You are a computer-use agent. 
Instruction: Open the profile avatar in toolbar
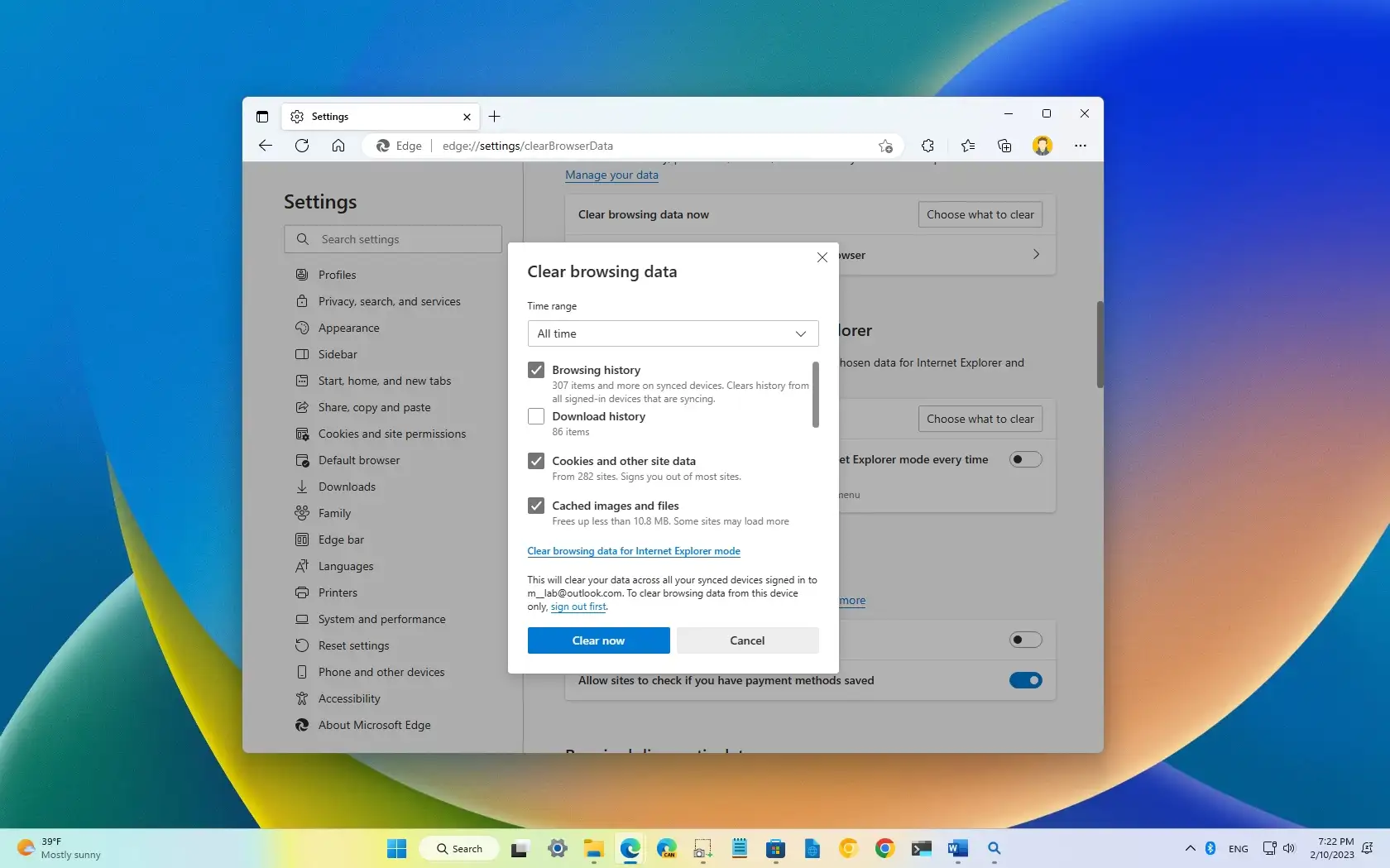click(1042, 146)
